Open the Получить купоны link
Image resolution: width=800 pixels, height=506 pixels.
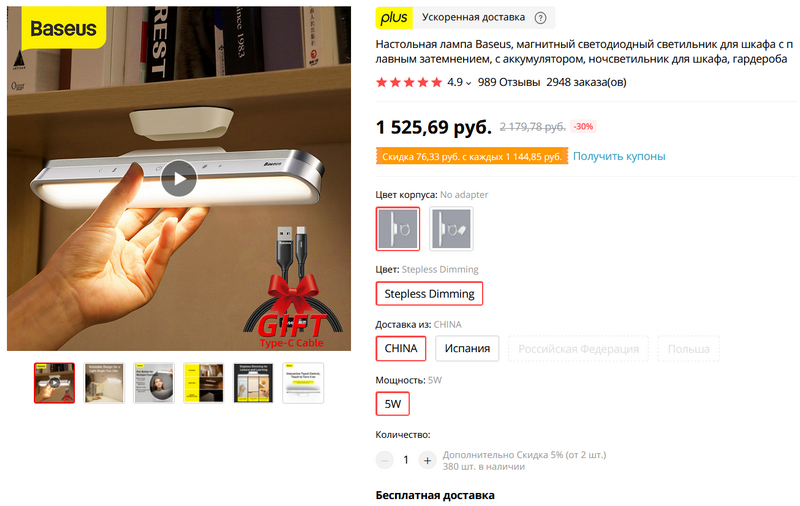point(619,156)
